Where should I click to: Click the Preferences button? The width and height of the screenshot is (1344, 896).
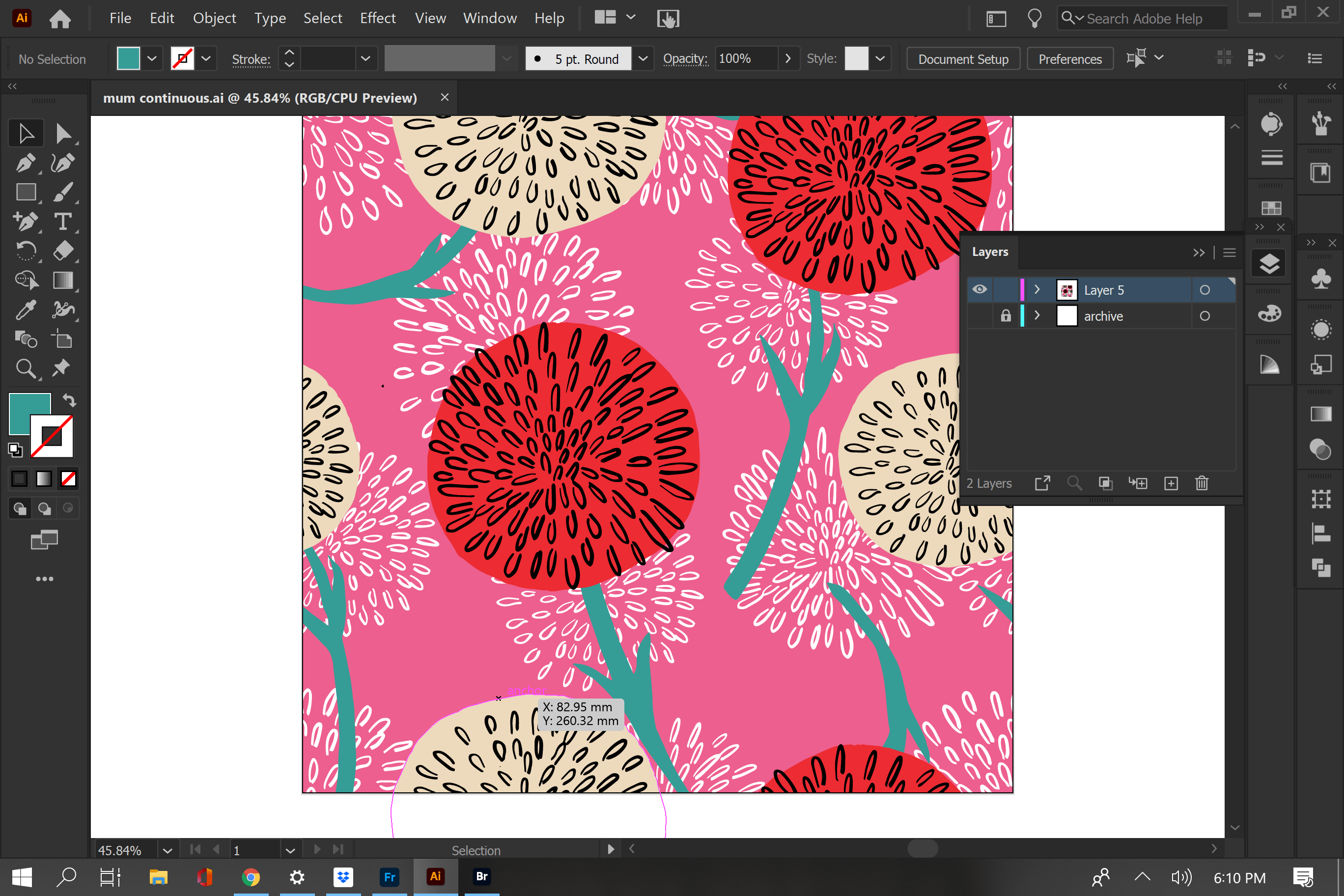(x=1069, y=58)
